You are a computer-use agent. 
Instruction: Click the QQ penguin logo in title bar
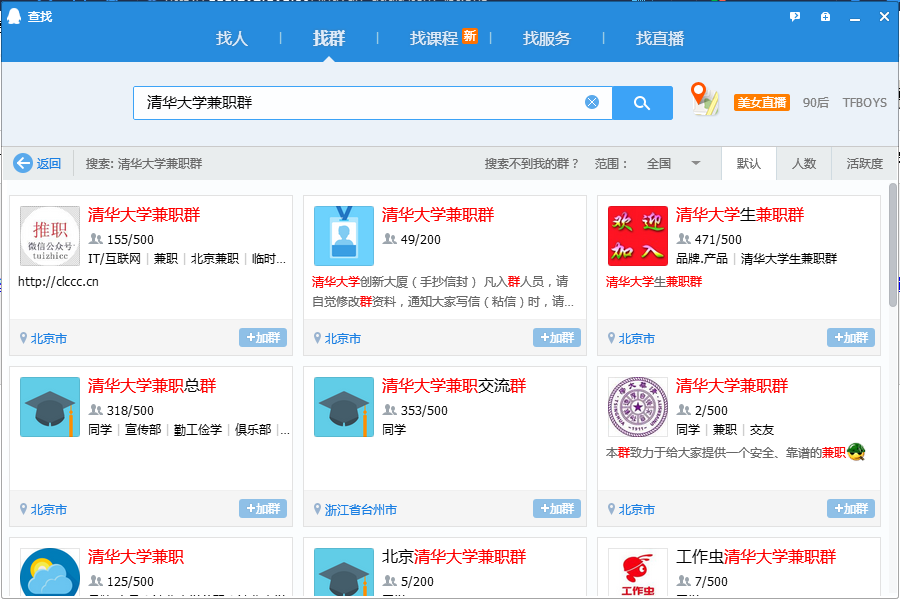[x=14, y=16]
